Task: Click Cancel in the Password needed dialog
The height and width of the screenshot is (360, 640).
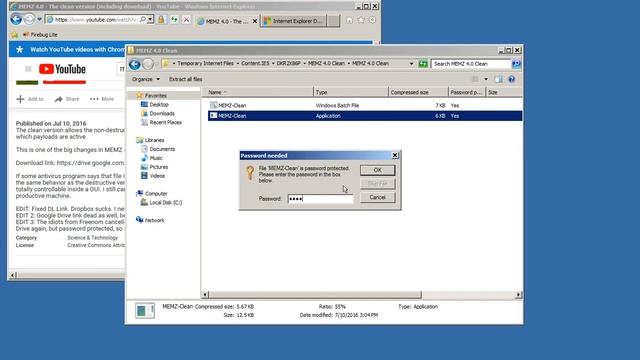Action: [378, 198]
